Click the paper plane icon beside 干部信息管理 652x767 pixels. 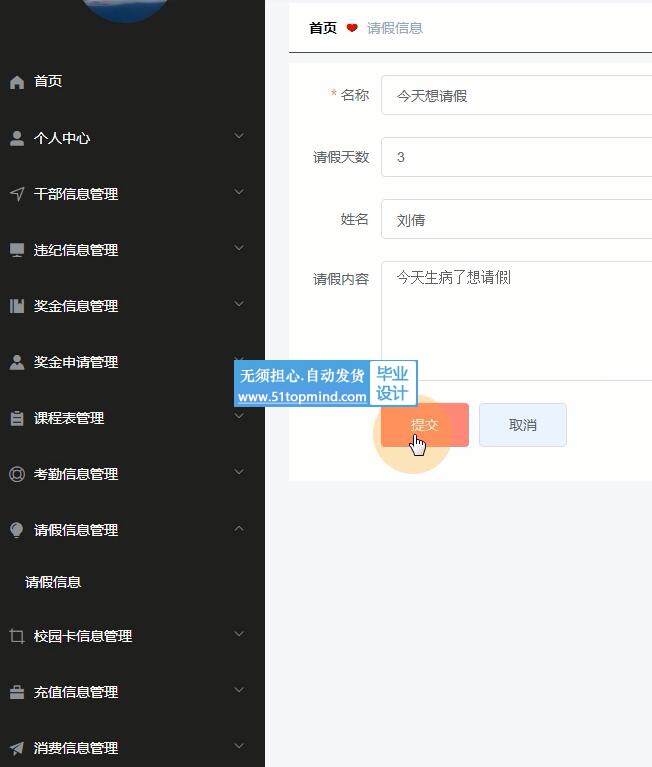[x=17, y=194]
